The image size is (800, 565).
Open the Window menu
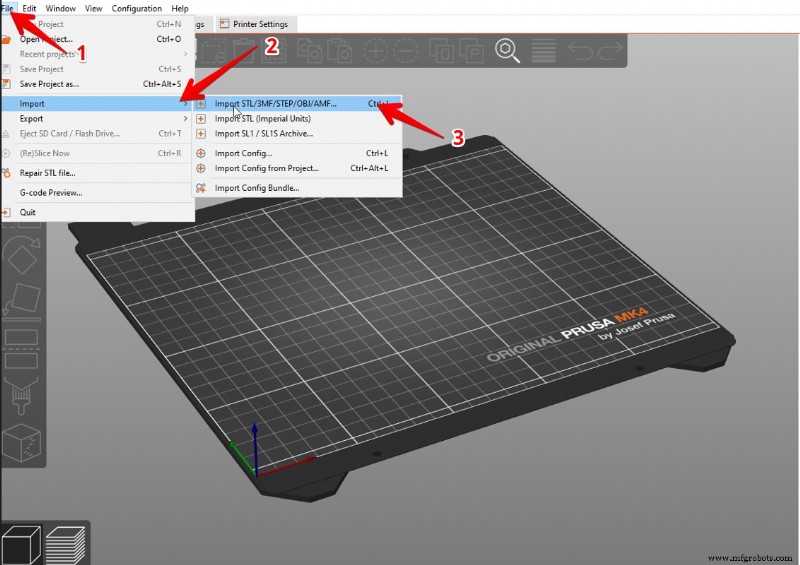point(61,8)
